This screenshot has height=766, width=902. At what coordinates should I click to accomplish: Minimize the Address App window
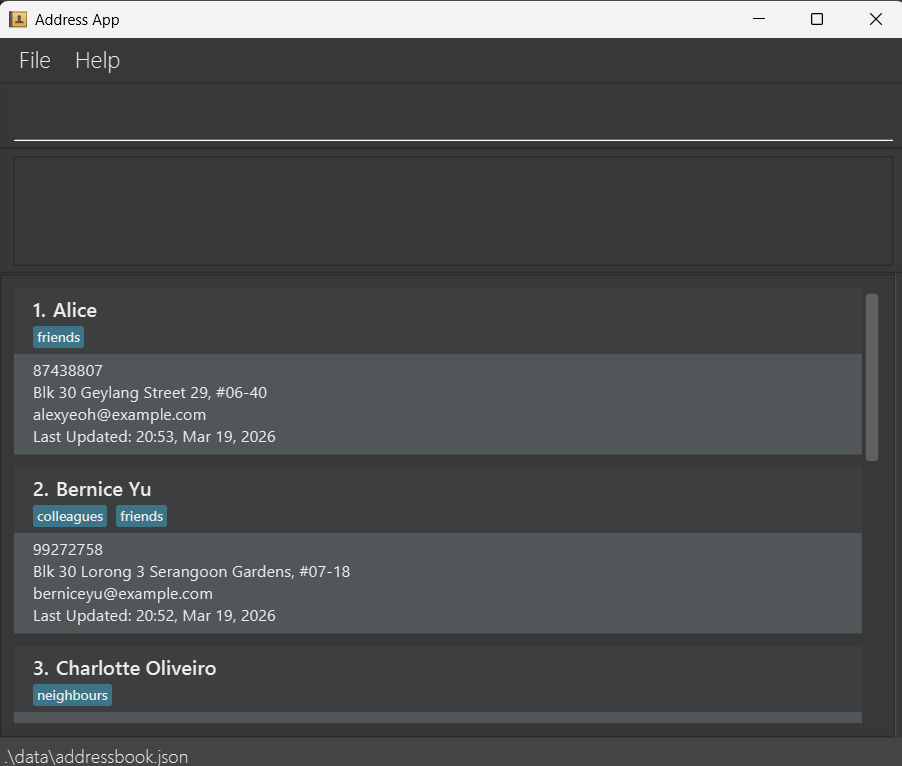759,19
